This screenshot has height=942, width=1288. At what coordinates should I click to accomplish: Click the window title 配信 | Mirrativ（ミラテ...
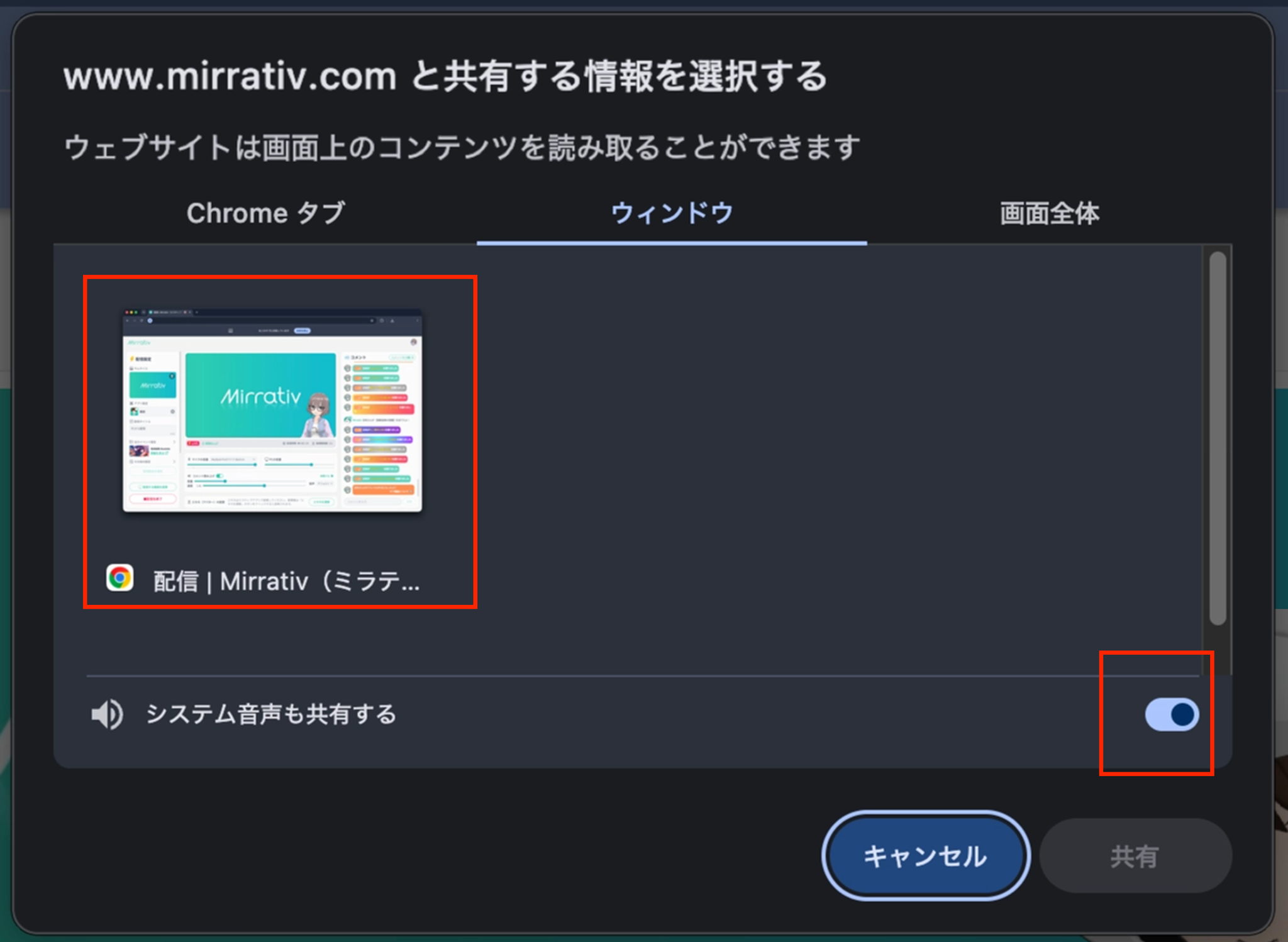point(287,581)
